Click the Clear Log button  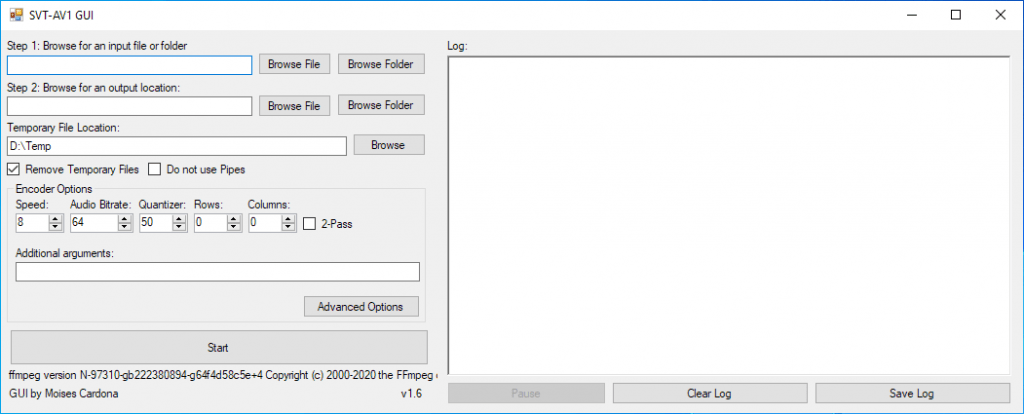click(x=709, y=393)
